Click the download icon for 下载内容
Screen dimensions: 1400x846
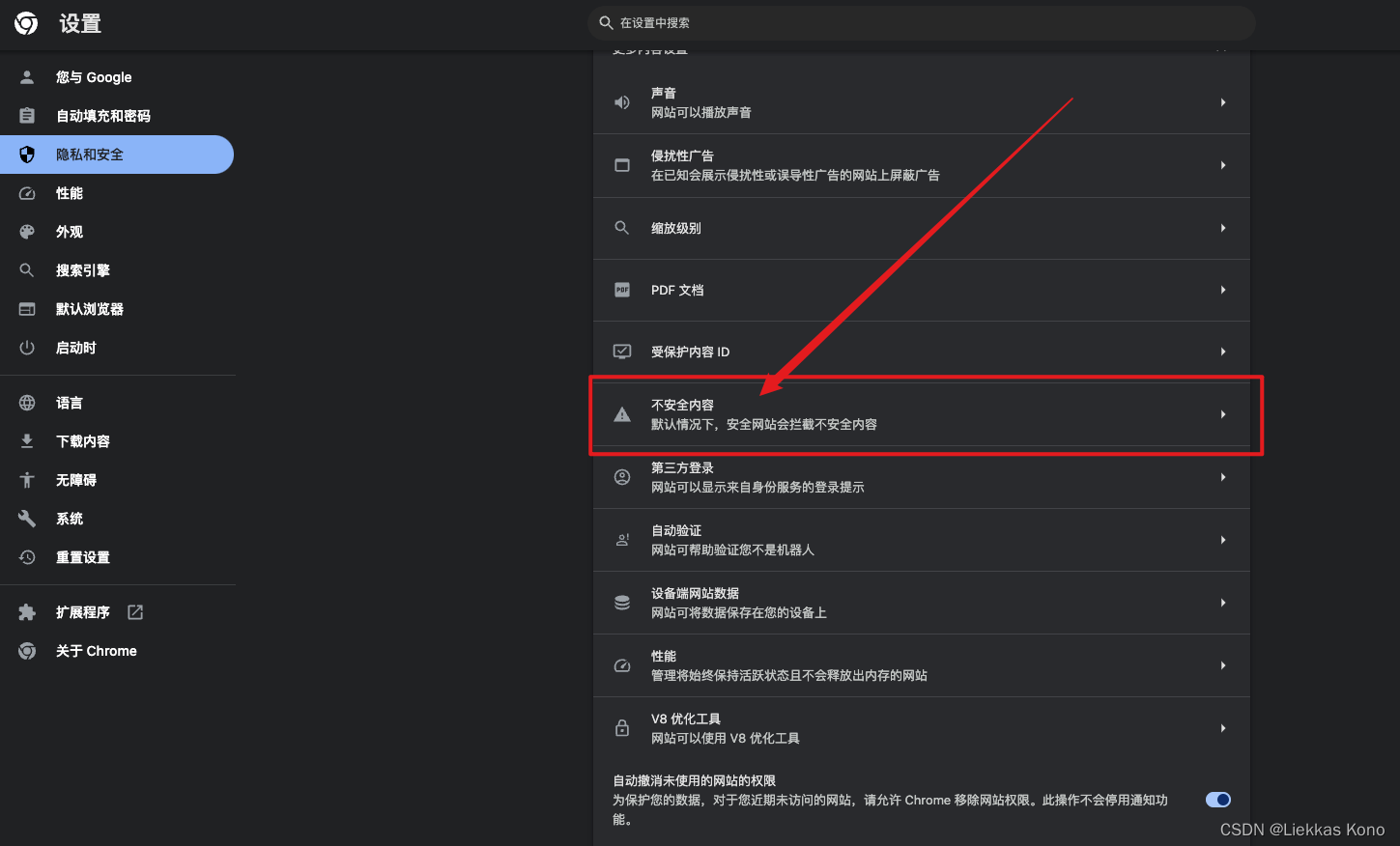tap(27, 441)
